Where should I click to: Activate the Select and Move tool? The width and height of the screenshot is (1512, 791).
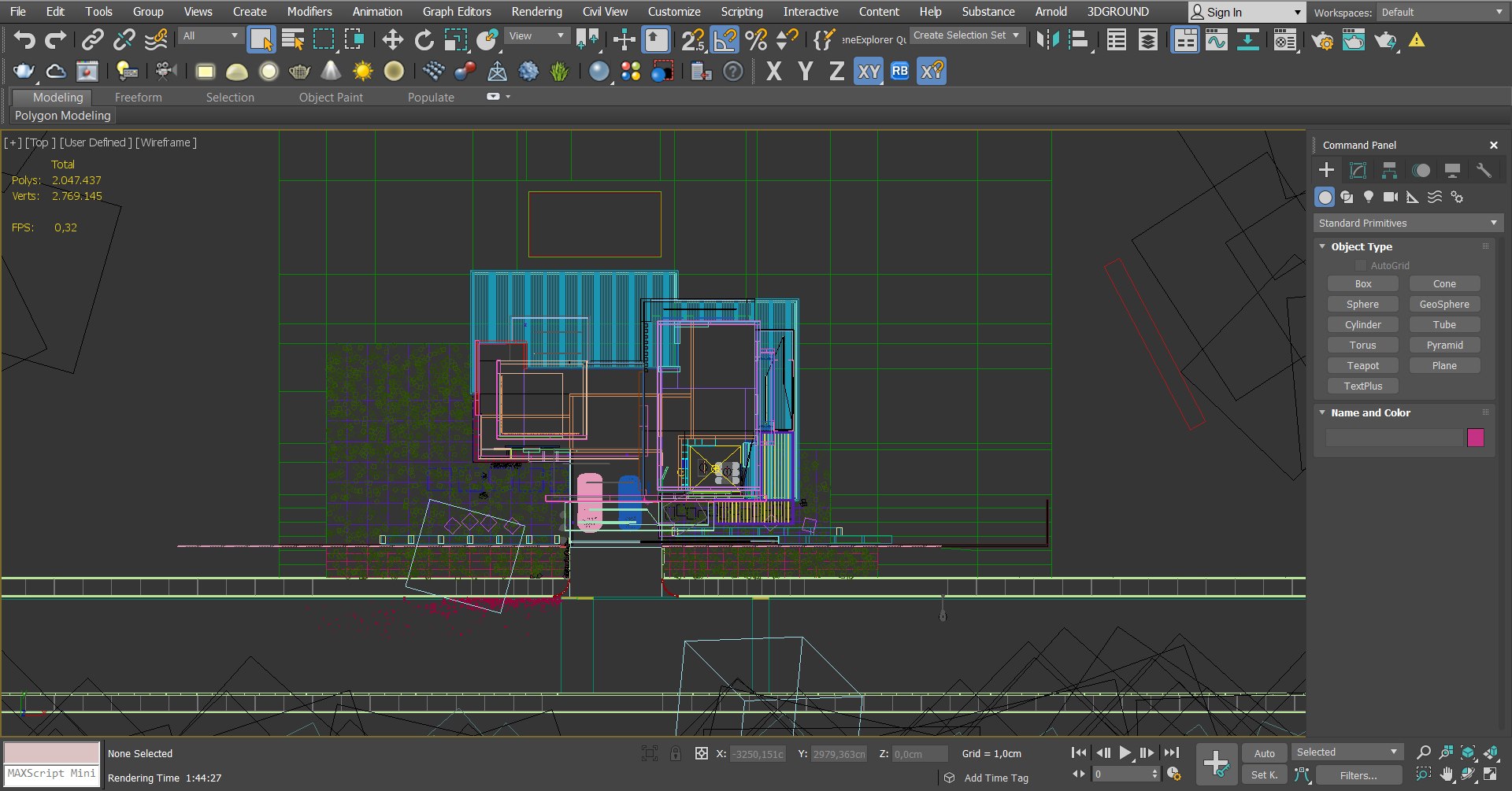(392, 39)
